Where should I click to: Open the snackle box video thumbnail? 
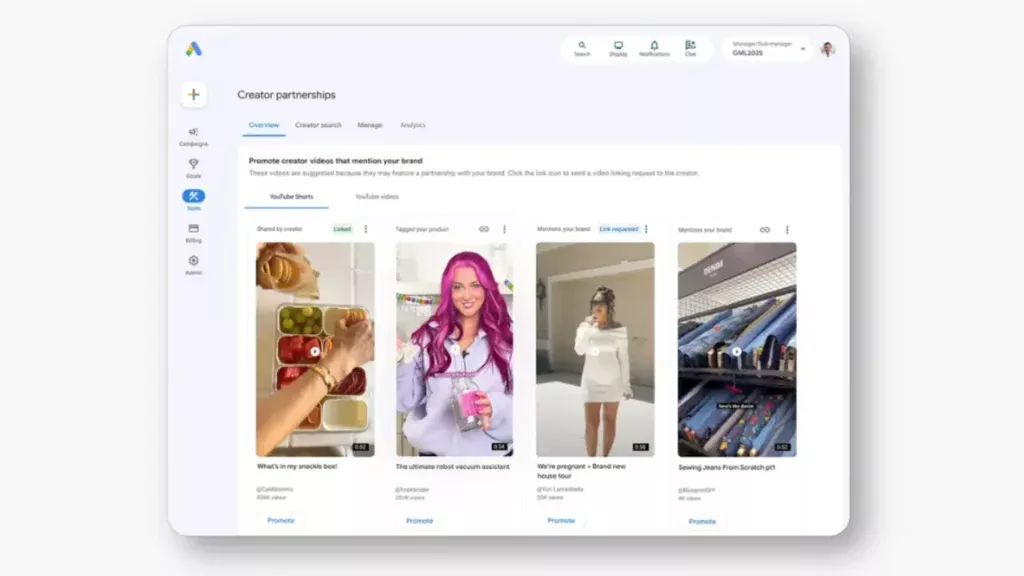click(315, 349)
